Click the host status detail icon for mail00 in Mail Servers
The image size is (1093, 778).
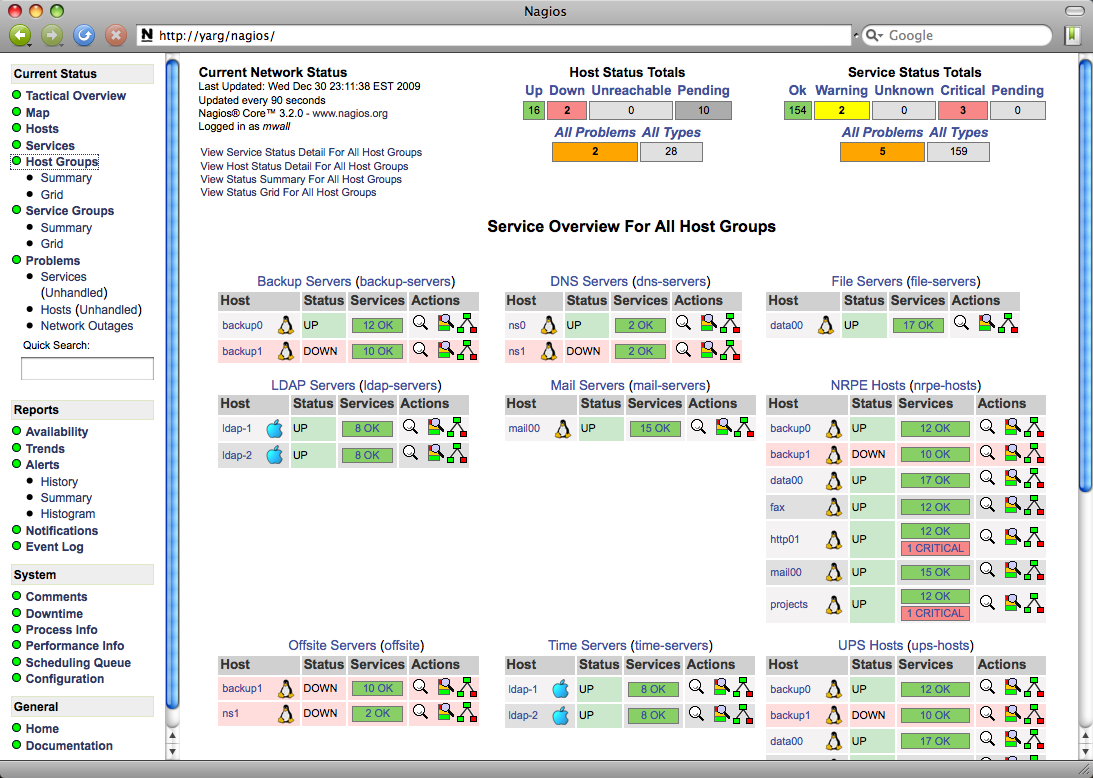point(723,427)
